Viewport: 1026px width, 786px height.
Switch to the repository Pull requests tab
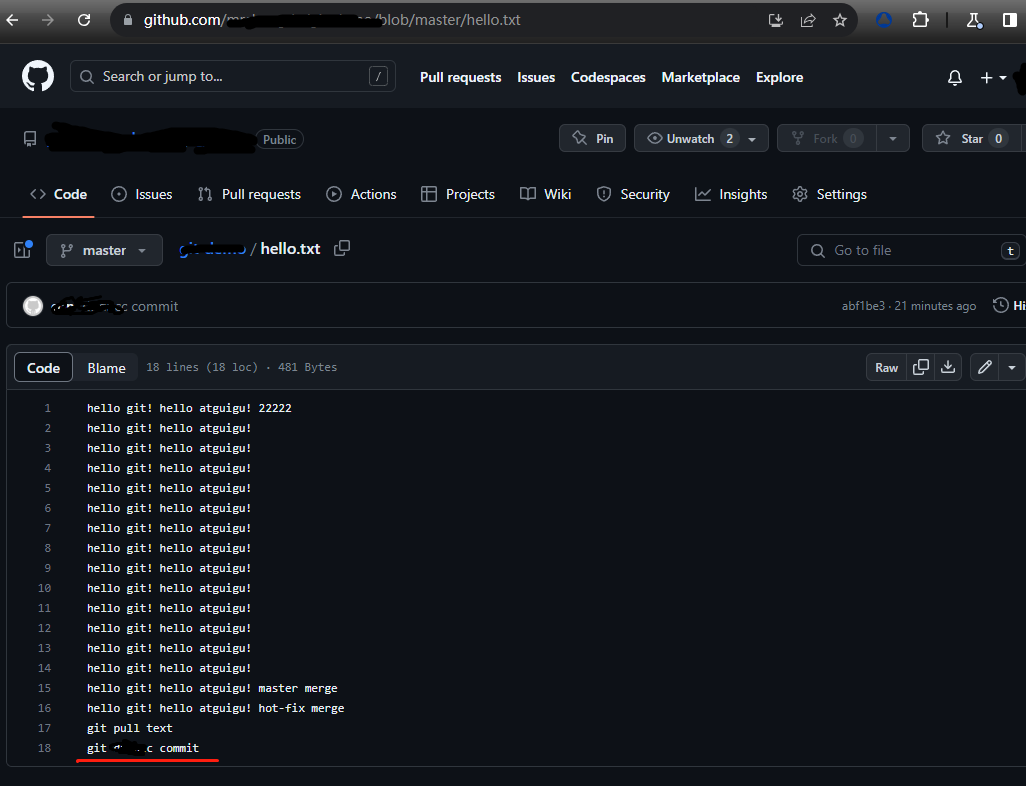pos(249,194)
